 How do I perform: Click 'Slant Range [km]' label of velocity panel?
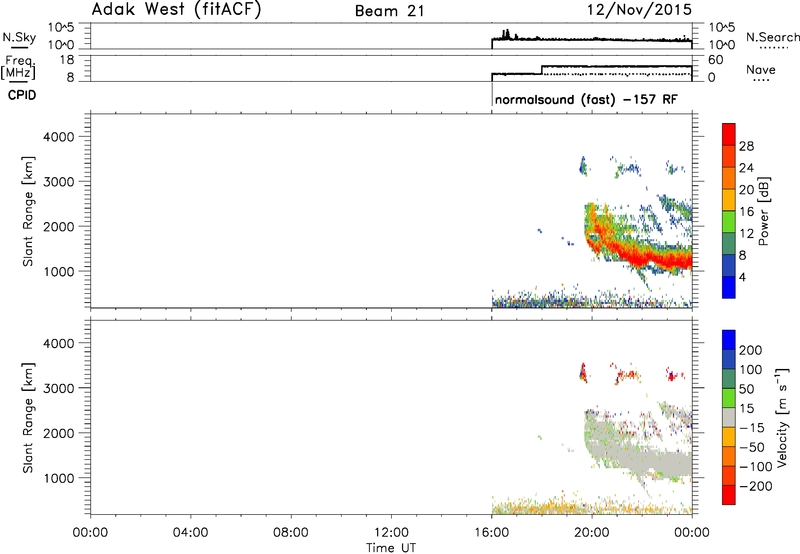click(28, 418)
